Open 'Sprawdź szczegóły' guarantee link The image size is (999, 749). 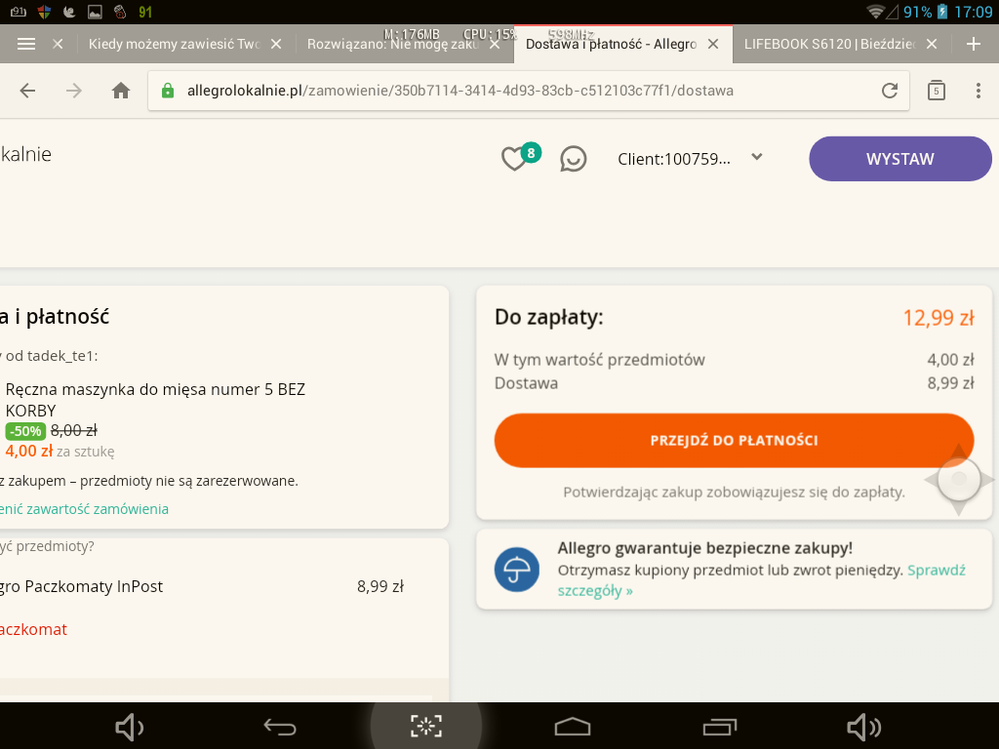(761, 580)
